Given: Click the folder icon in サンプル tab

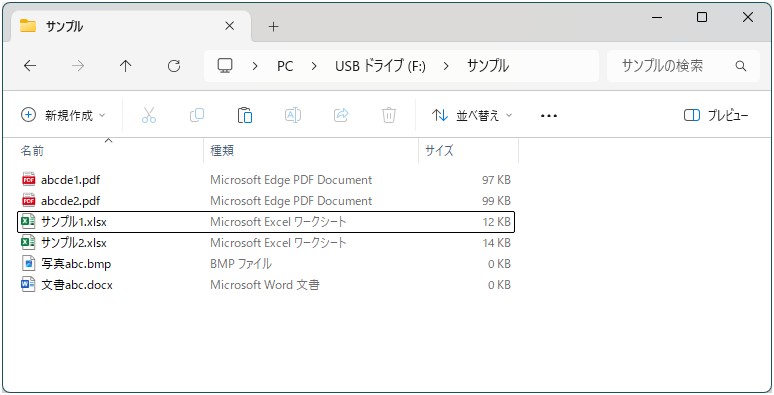Looking at the screenshot, I should tap(28, 26).
